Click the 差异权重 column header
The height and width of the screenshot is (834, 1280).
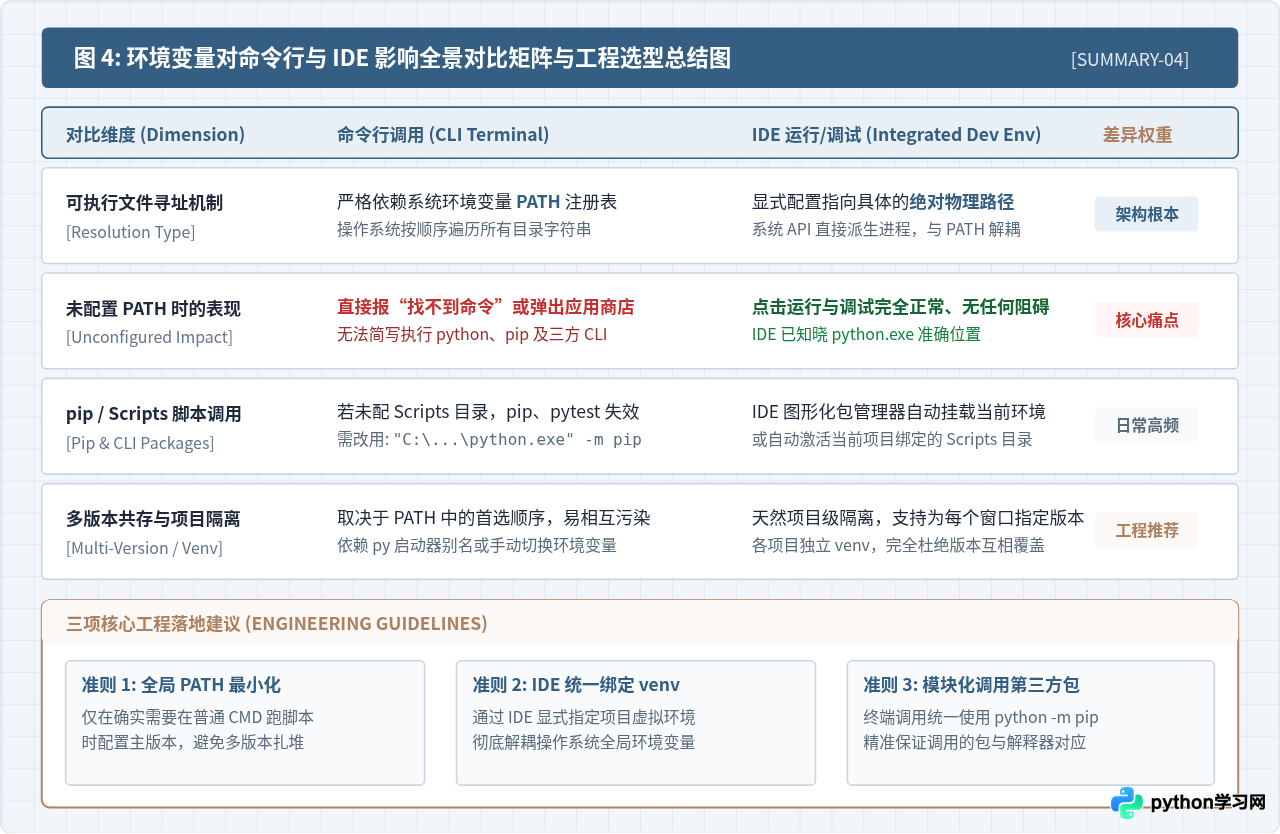(x=1137, y=134)
